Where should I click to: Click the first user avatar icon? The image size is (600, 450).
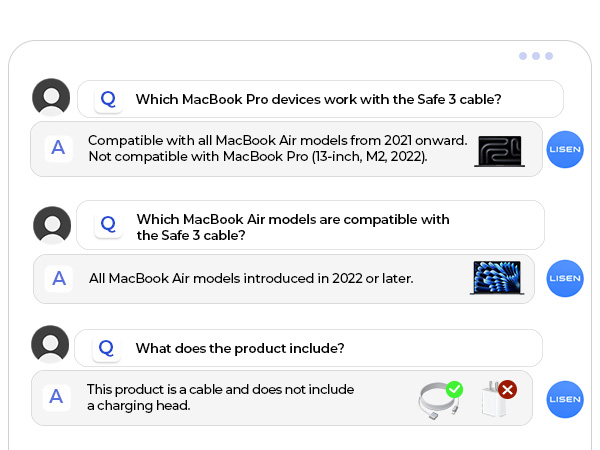click(x=51, y=98)
